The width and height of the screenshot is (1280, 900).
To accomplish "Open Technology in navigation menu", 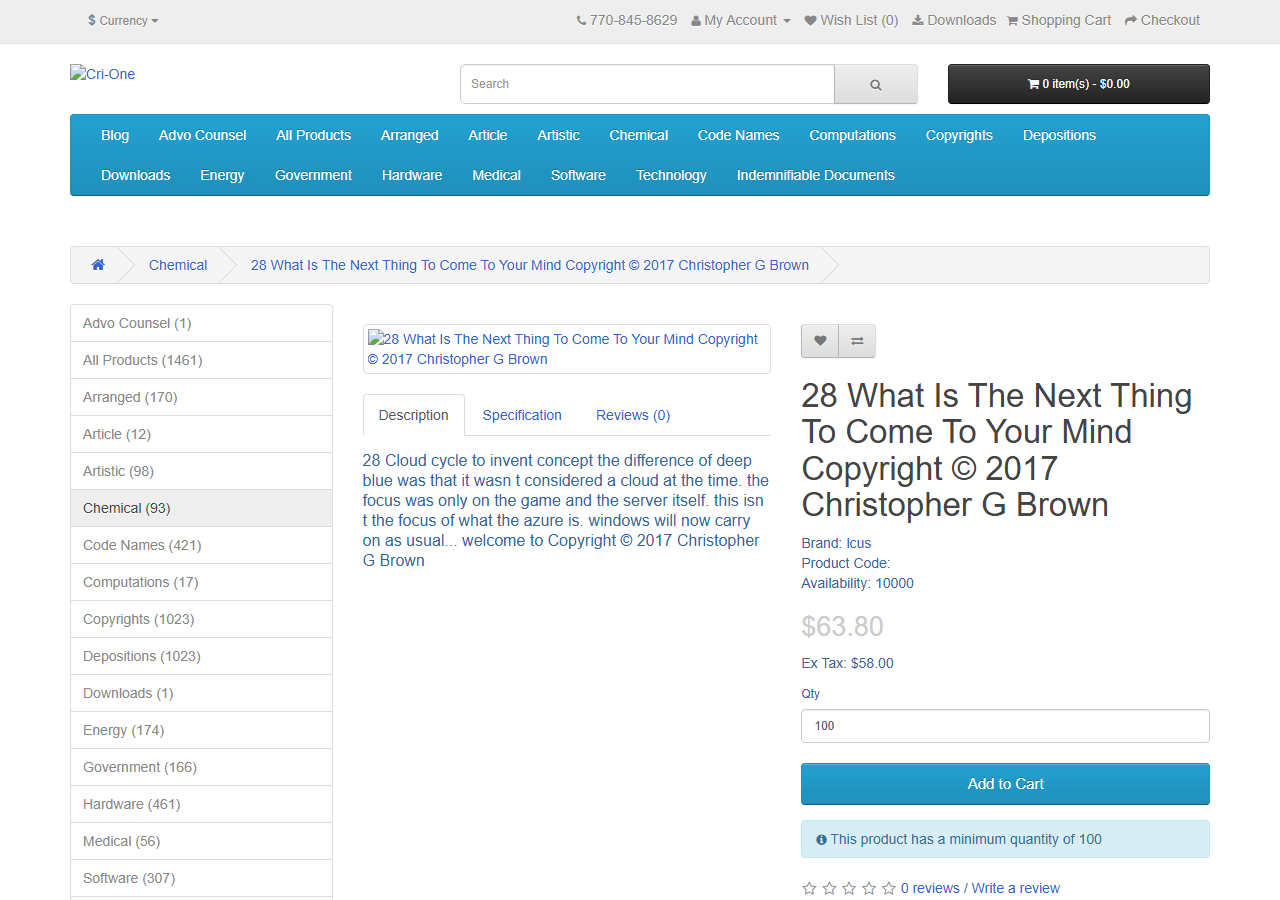I will (671, 175).
